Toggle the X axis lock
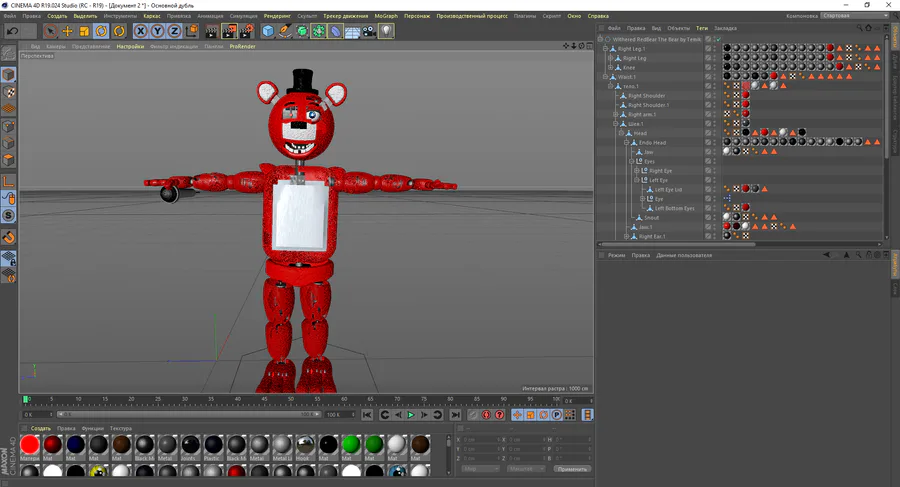The width and height of the screenshot is (900, 487). pos(141,31)
